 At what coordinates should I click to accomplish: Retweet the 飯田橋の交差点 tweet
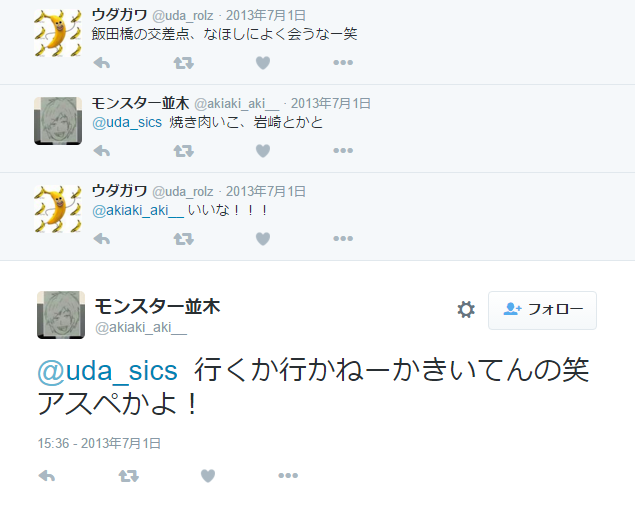[183, 63]
